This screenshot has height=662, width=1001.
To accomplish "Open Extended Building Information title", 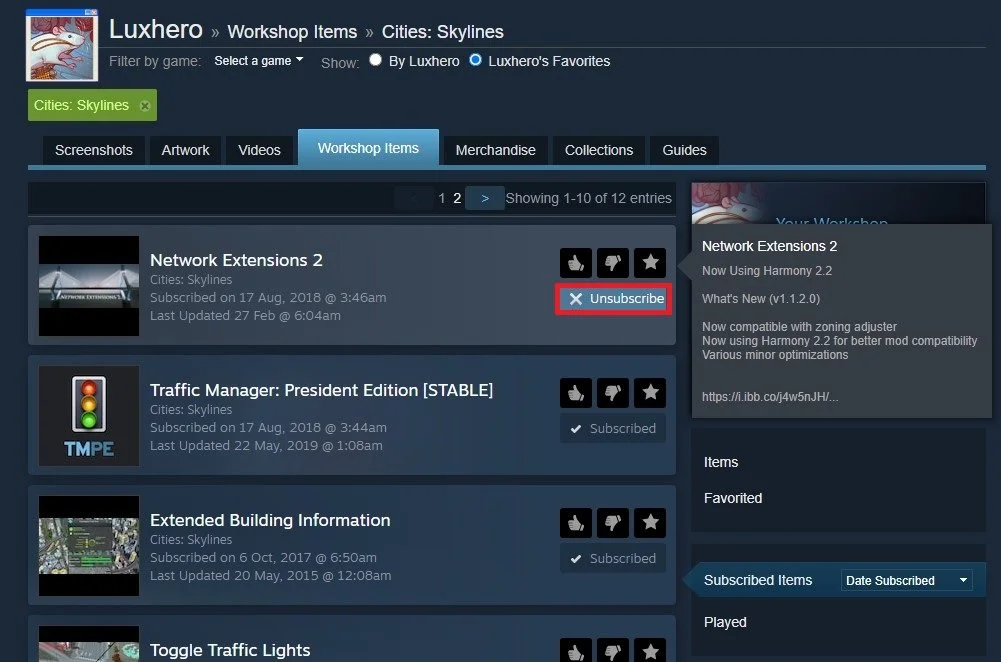I will (270, 520).
